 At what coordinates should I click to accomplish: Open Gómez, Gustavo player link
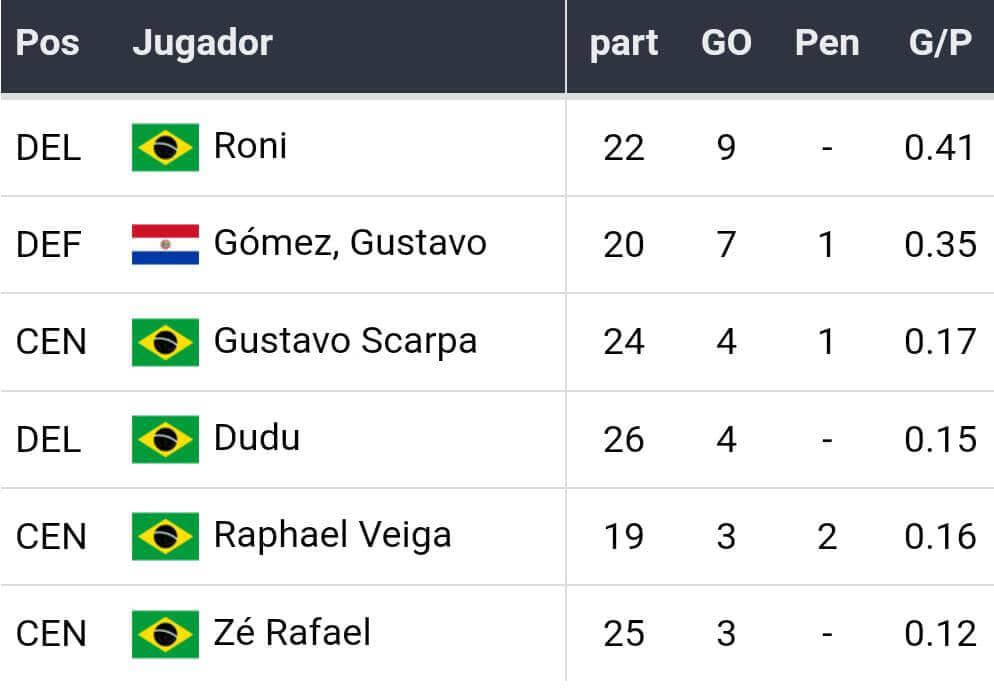(x=350, y=243)
